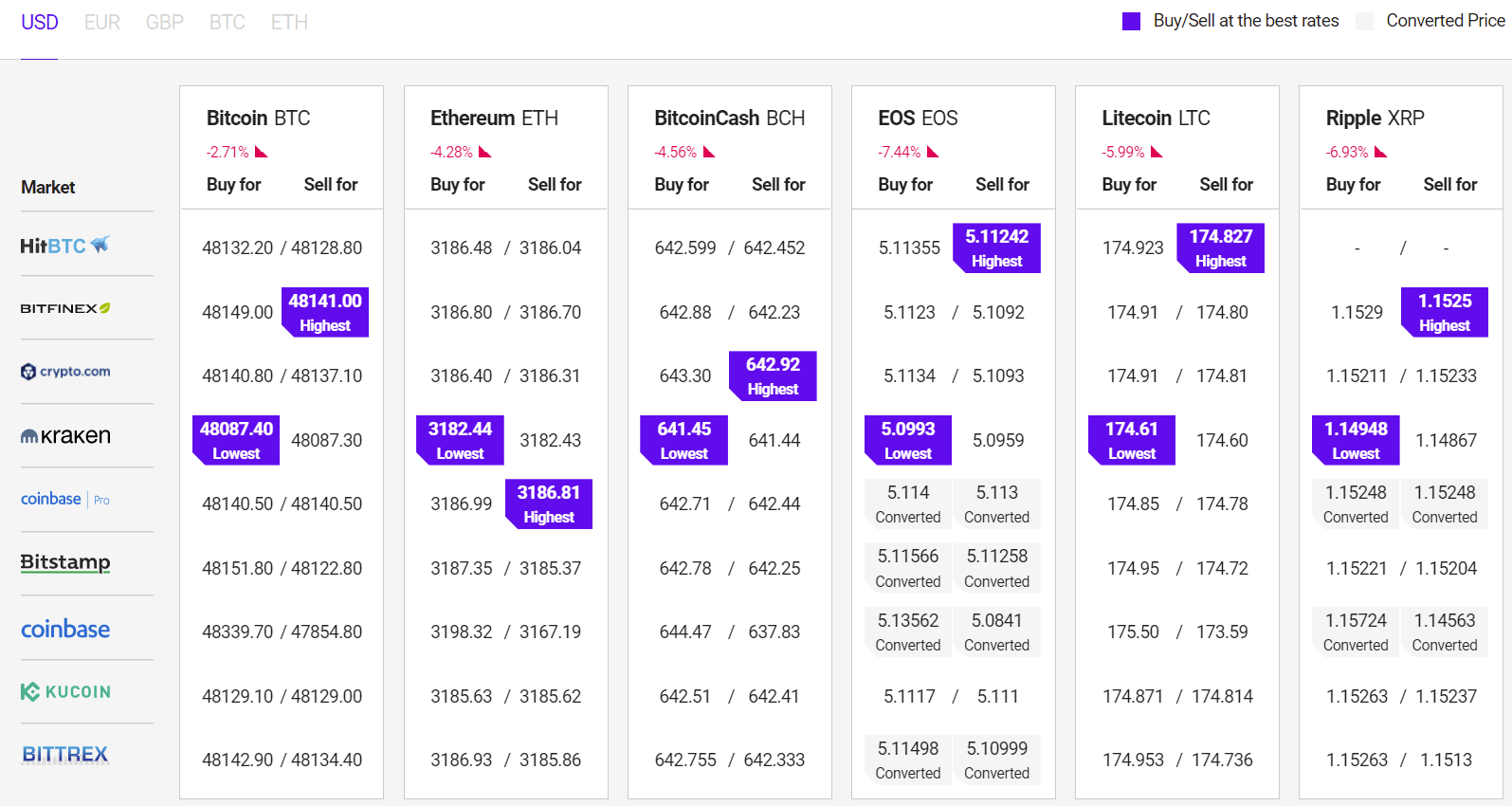
Task: Click Coinbase Bitcoin buy price 48339.70
Action: (237, 632)
